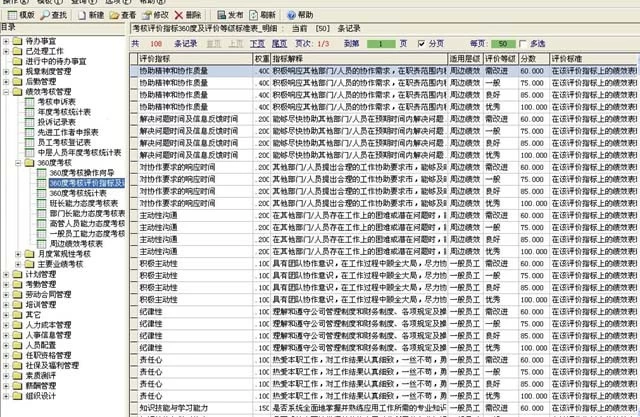
Task: Click the page number input field
Action: point(381,44)
